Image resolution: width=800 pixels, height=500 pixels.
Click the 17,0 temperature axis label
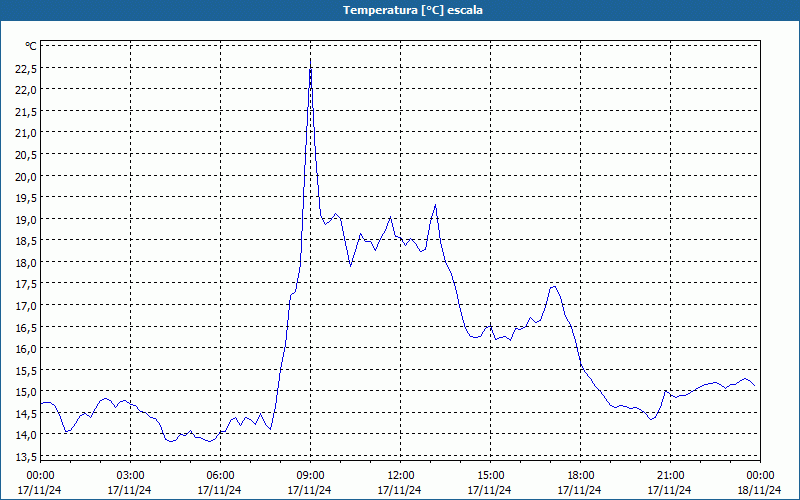26,306
